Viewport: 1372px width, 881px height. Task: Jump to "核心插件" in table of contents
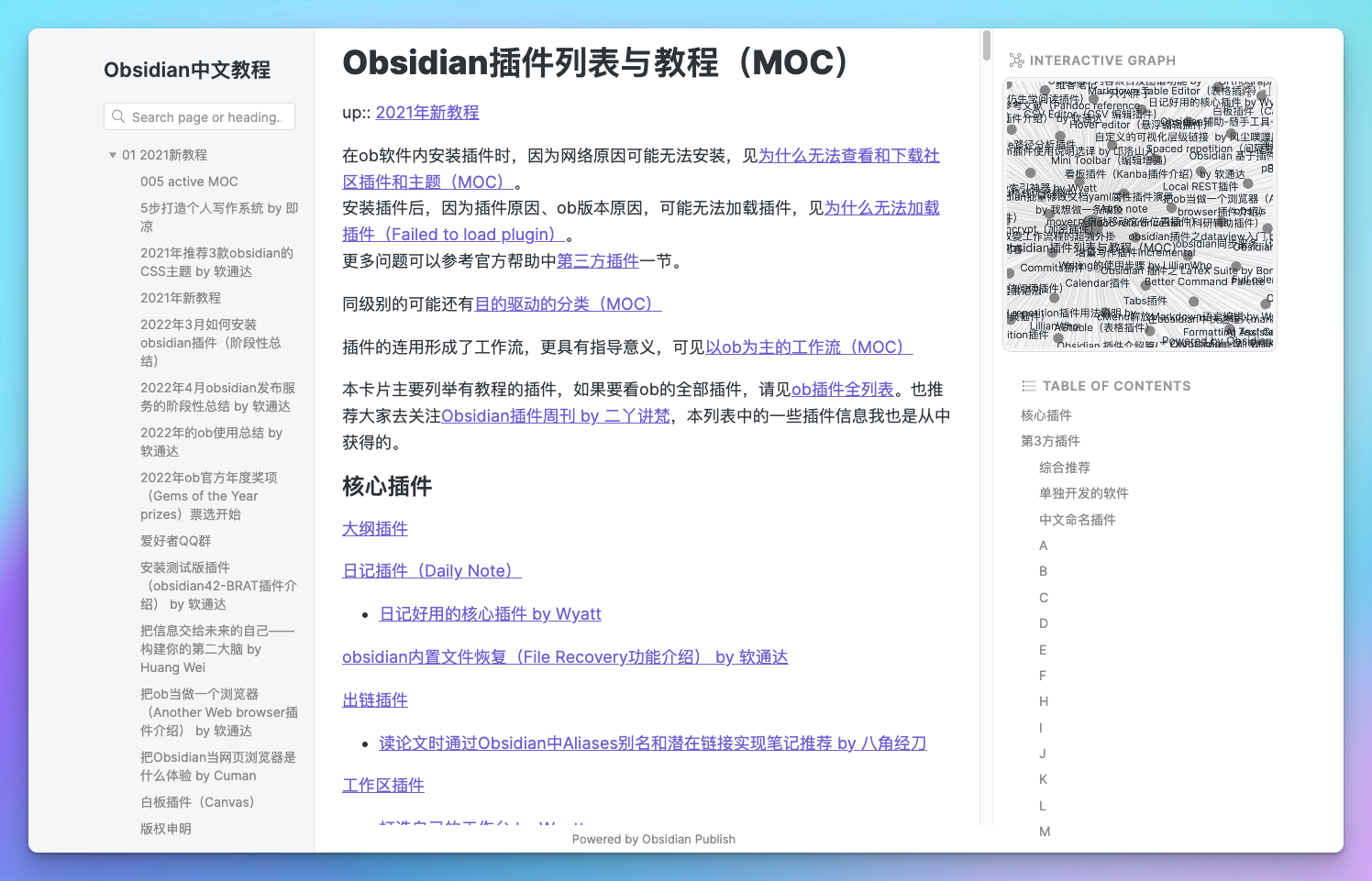click(1046, 415)
